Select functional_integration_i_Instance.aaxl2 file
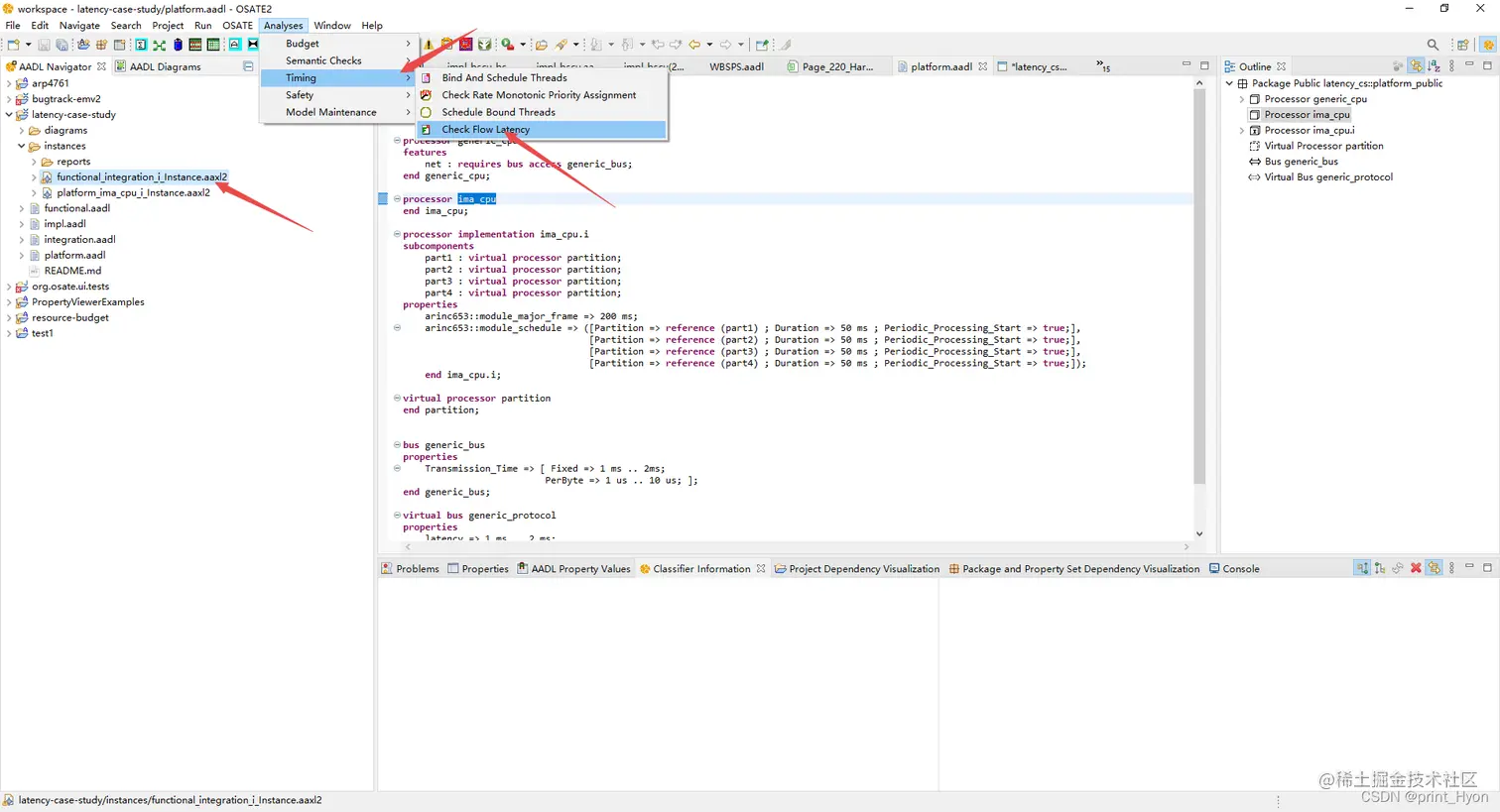The image size is (1500, 812). click(x=141, y=177)
